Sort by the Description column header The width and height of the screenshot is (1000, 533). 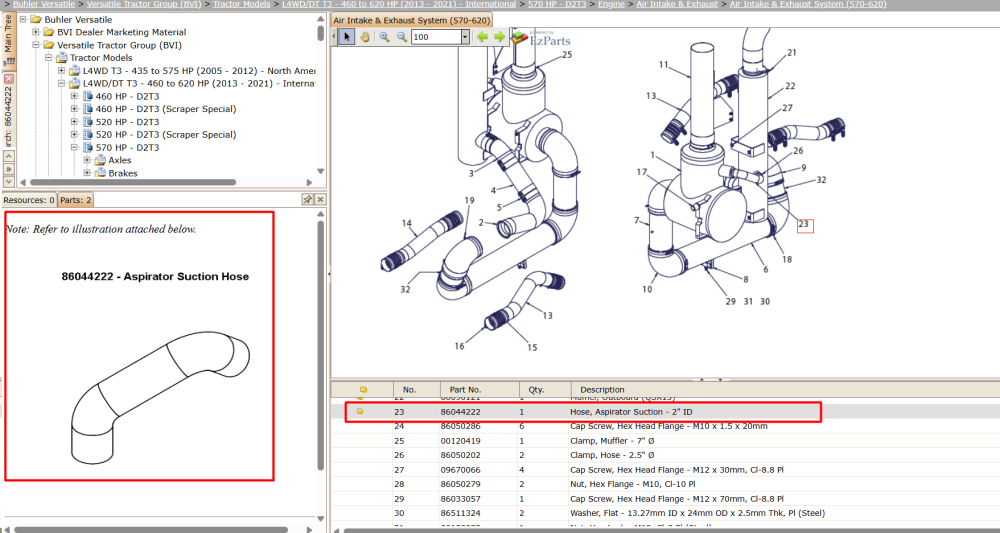[x=784, y=390]
